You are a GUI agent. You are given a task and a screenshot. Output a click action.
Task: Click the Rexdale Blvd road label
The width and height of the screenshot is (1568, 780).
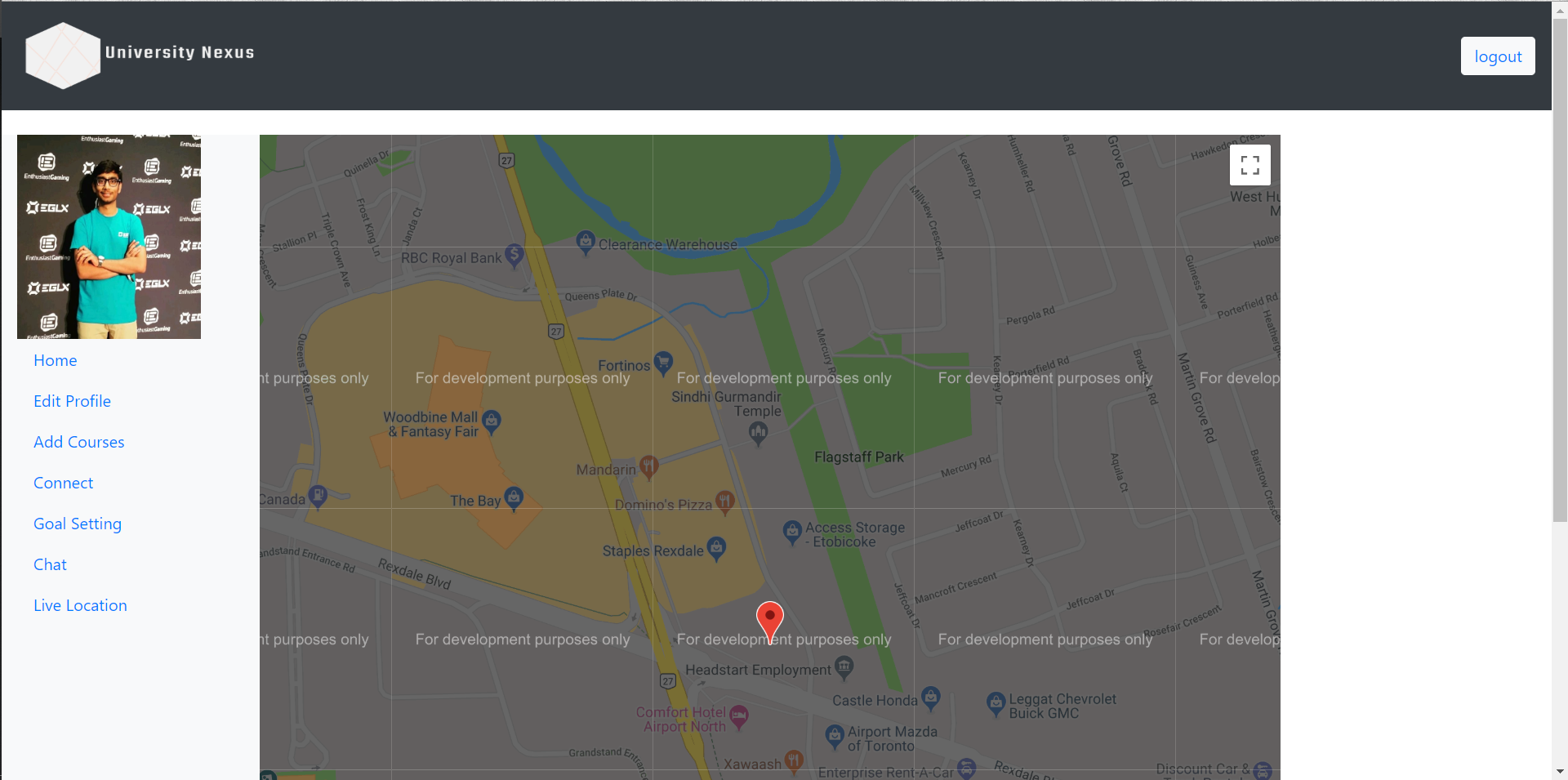click(414, 573)
